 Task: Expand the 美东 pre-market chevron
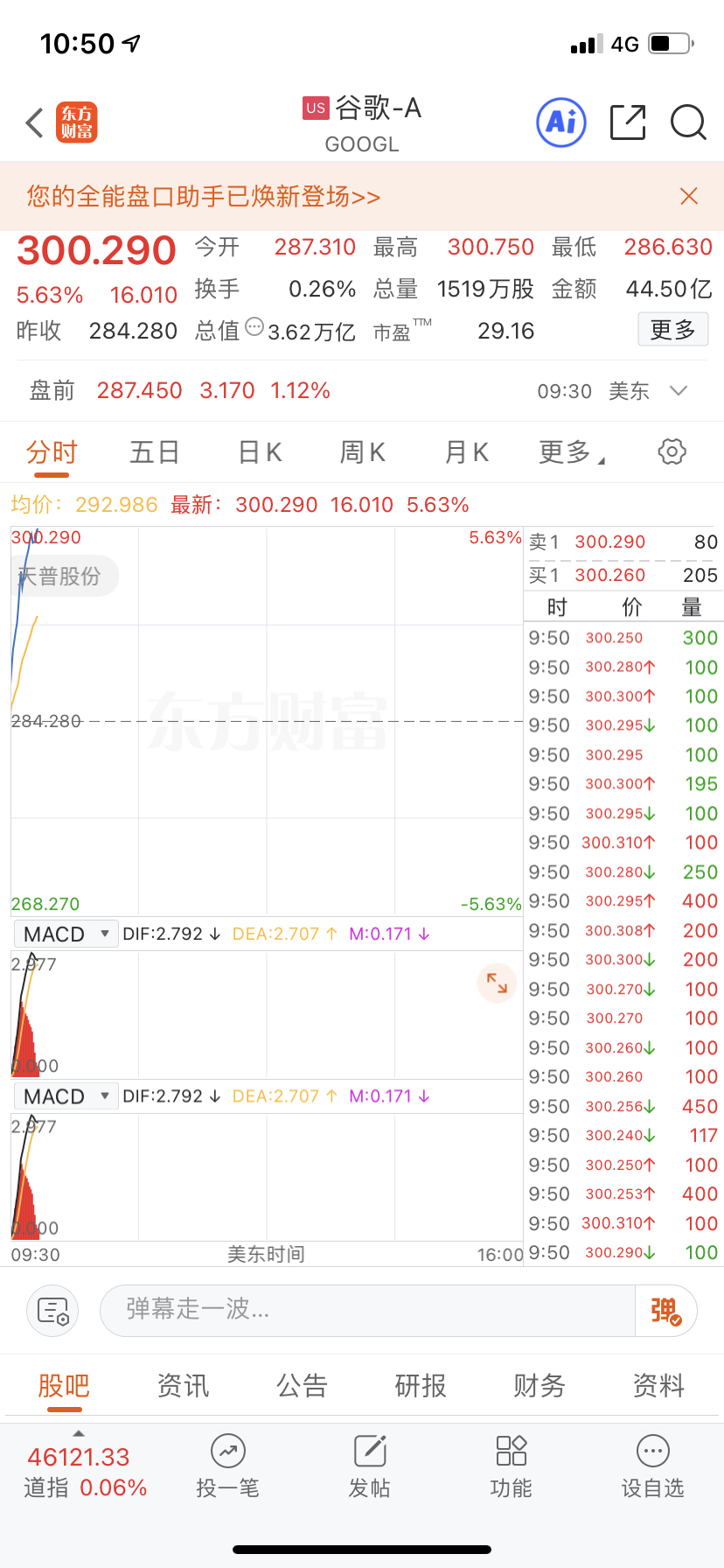pyautogui.click(x=679, y=390)
